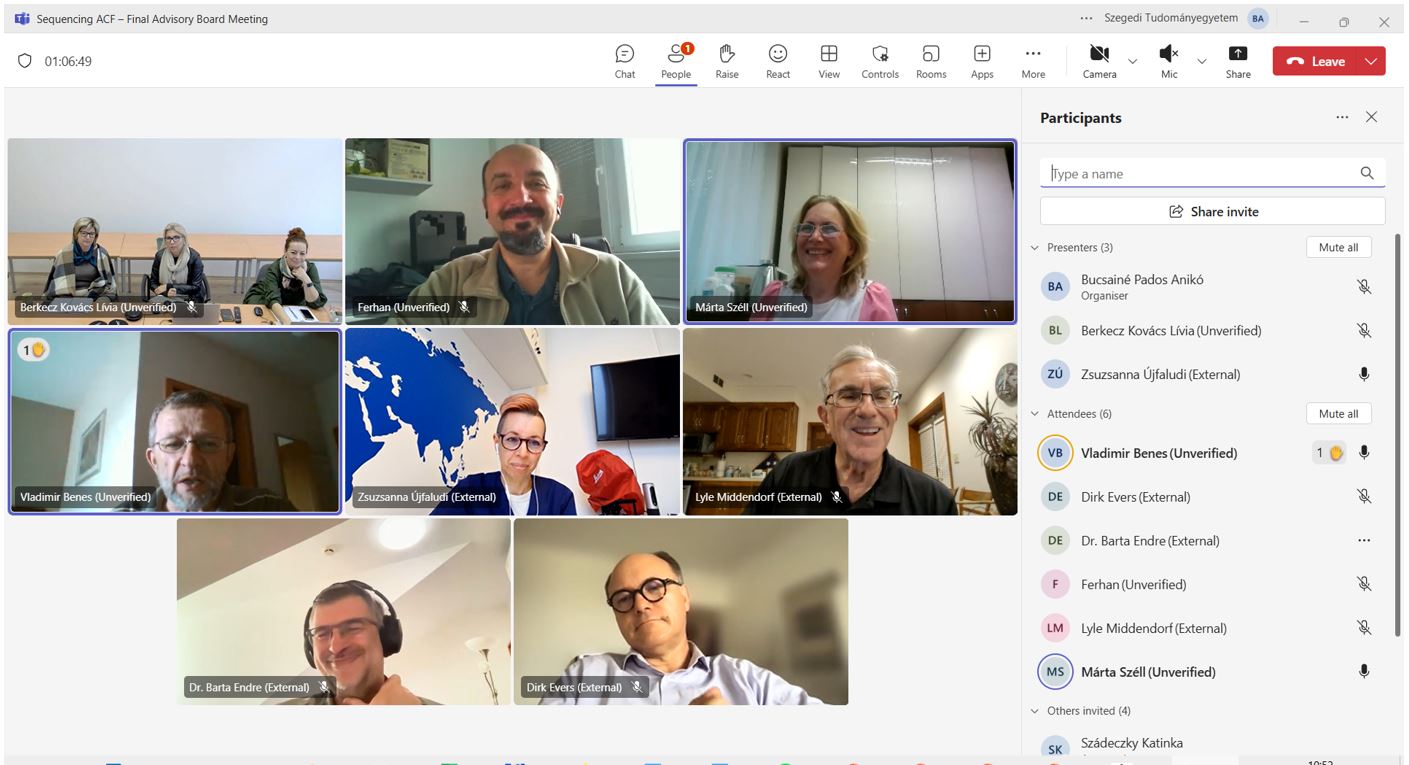This screenshot has height=765, width=1409.
Task: Turn on the Camera
Action: coord(1099,61)
